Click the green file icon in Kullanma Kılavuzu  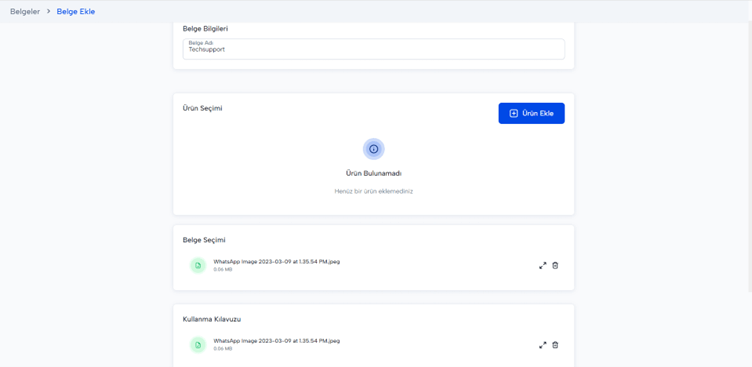pos(198,344)
